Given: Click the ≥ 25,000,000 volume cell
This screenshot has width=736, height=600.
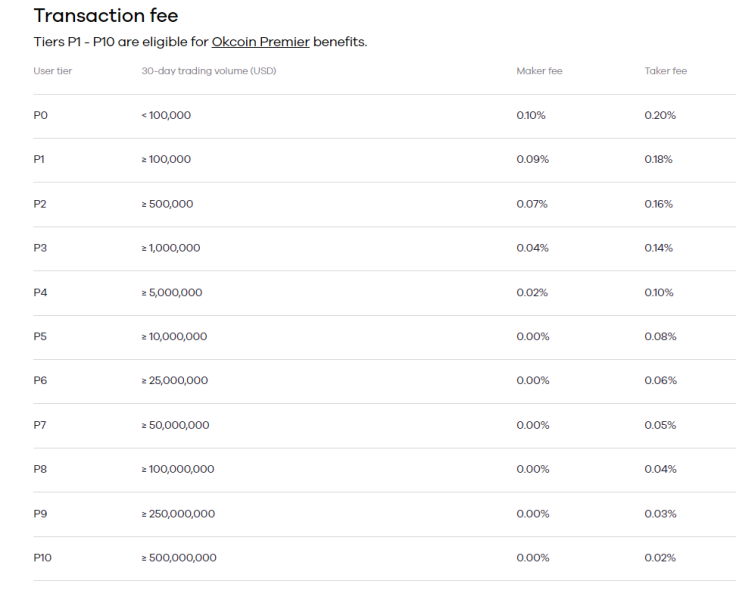Looking at the screenshot, I should pyautogui.click(x=175, y=381).
